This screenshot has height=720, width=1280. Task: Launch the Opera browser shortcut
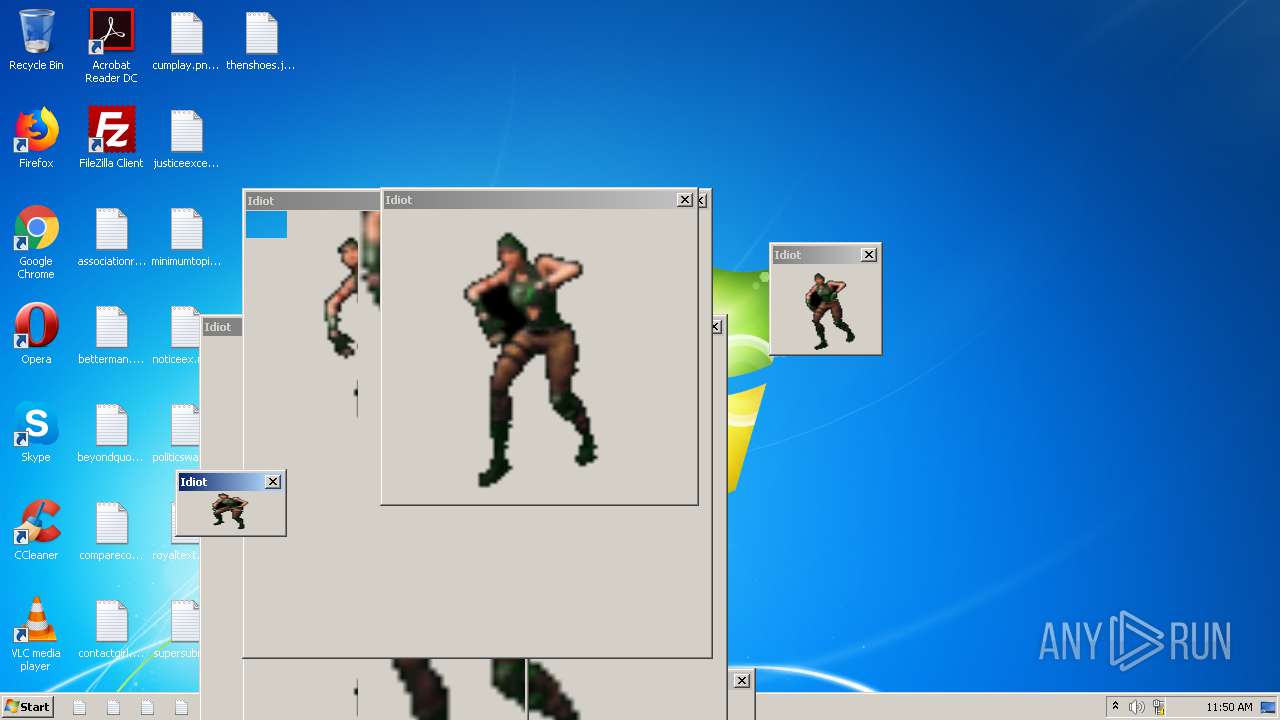36,334
